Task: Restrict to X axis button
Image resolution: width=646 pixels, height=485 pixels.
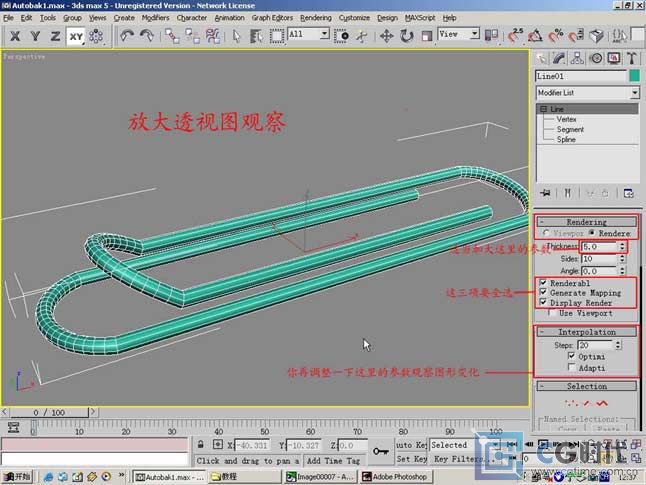Action: coord(15,36)
